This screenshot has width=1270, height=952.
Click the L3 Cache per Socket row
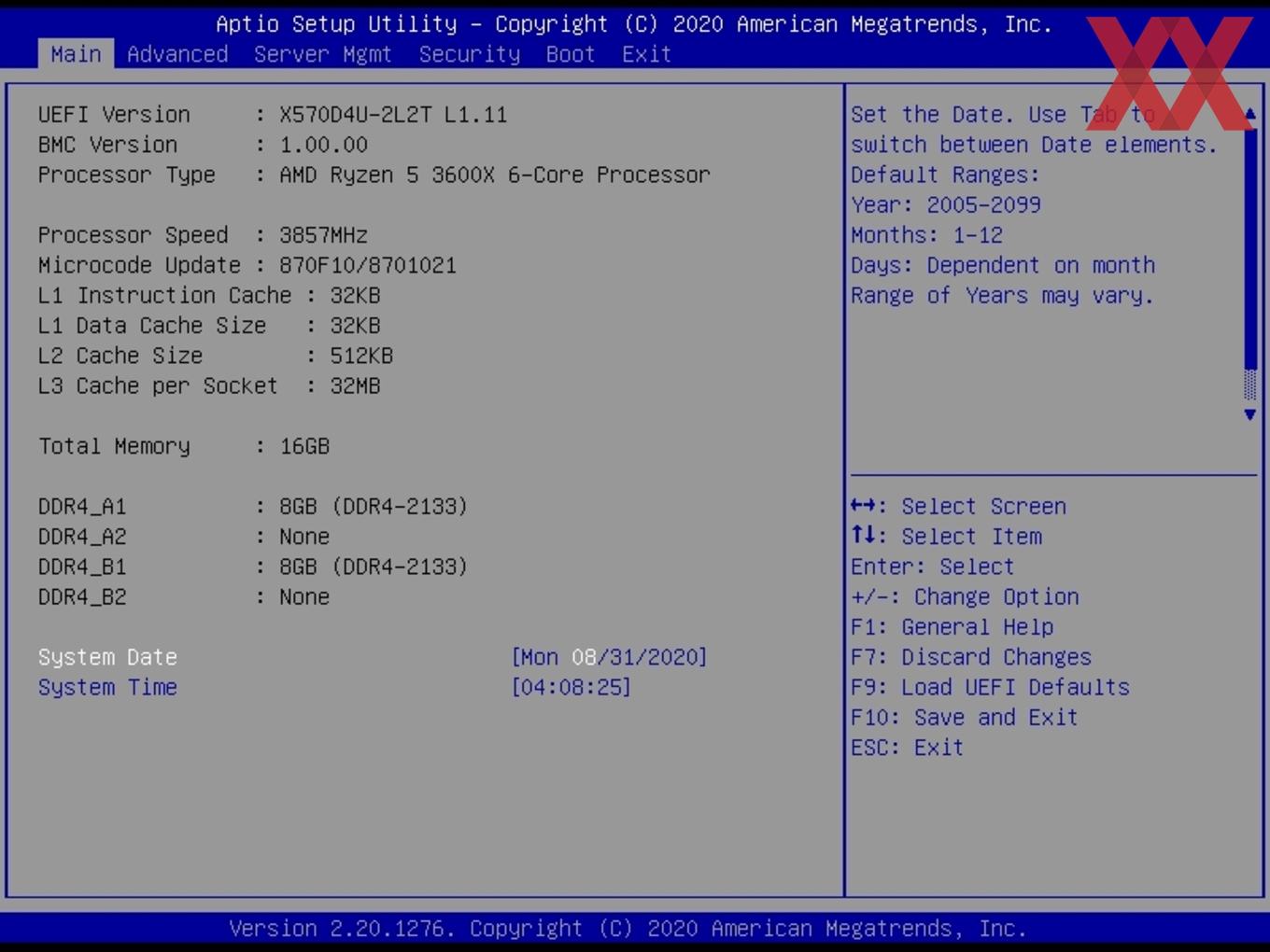click(x=209, y=385)
